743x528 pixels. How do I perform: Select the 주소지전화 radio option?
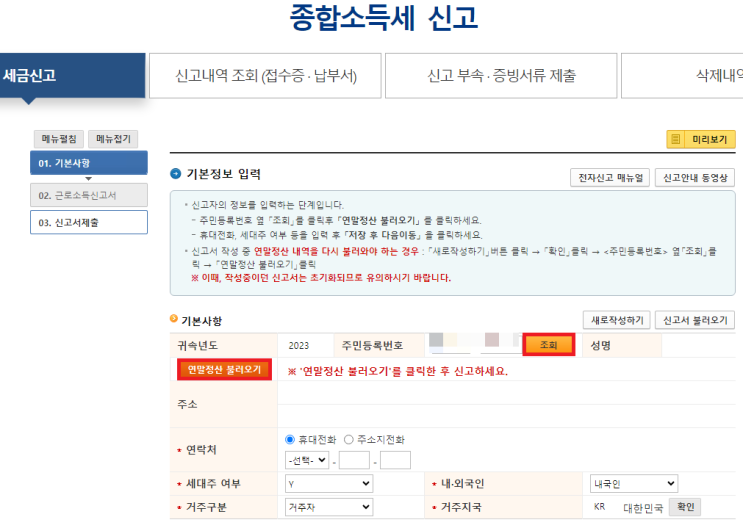click(x=349, y=439)
